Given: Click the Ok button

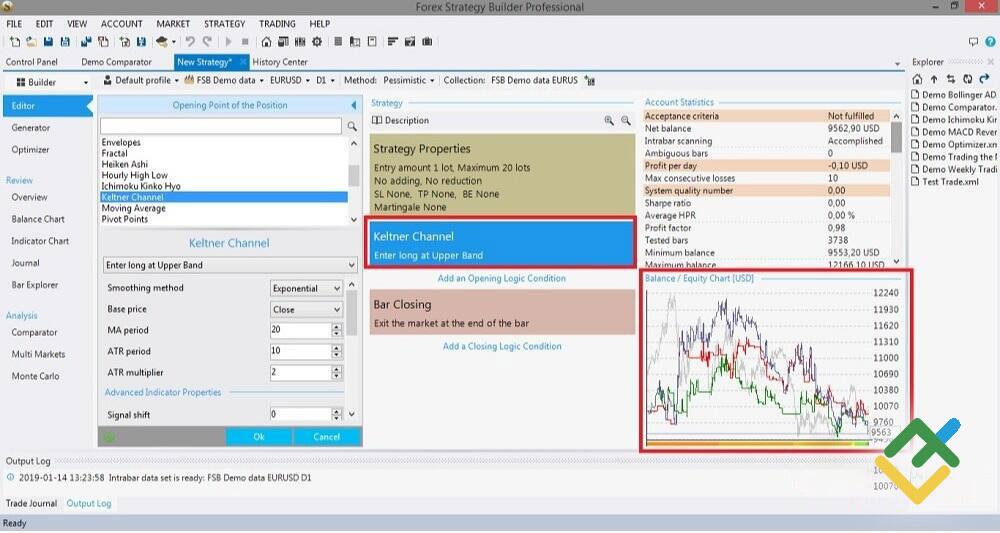Looking at the screenshot, I should click(259, 437).
